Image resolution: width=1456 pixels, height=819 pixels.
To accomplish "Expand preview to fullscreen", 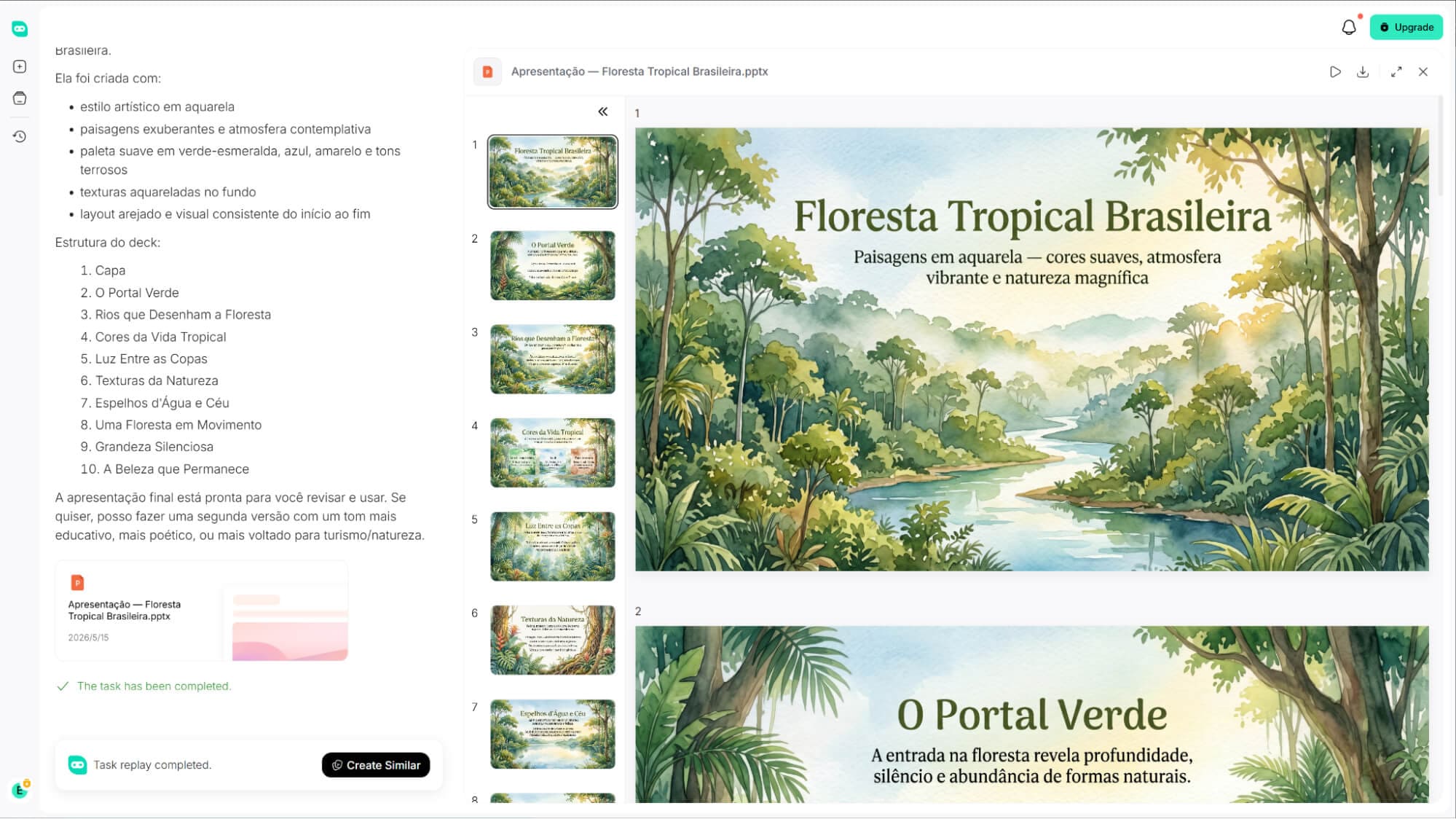I will [x=1396, y=71].
